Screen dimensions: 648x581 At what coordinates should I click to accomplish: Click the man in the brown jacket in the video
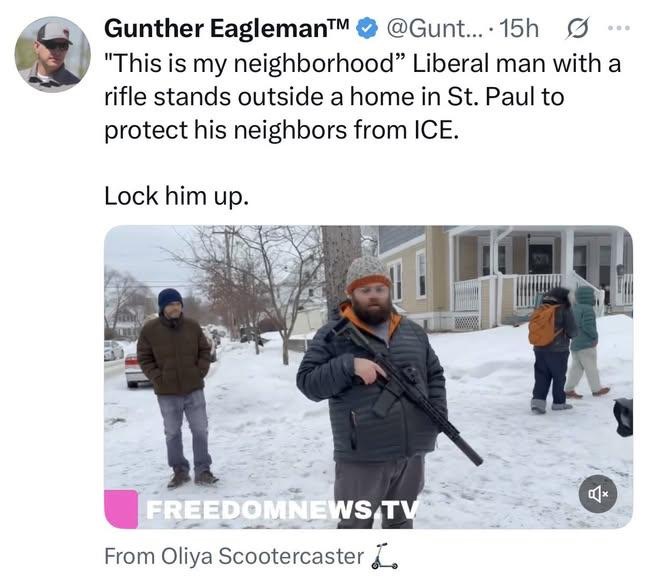click(x=176, y=386)
